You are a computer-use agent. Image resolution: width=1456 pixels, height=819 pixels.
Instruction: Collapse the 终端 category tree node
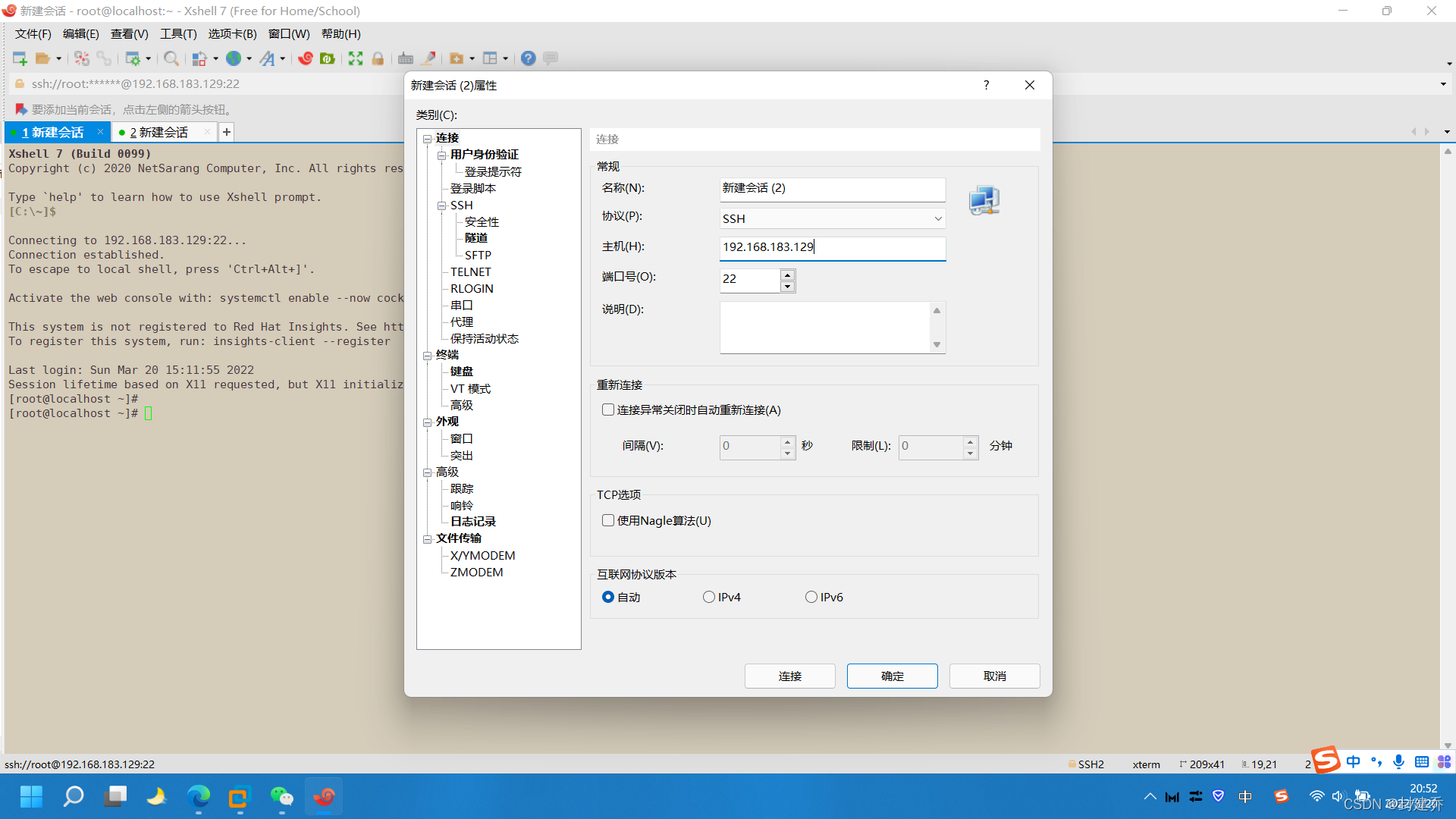click(427, 355)
